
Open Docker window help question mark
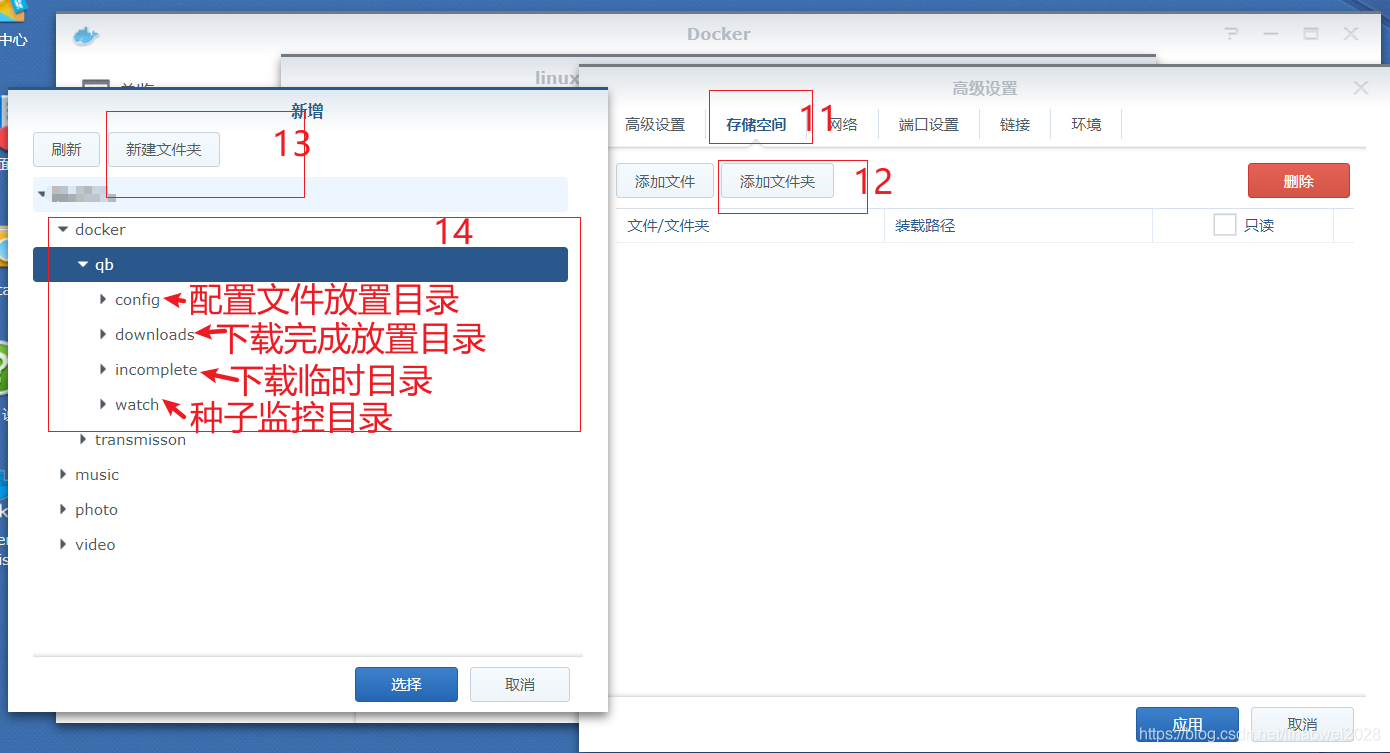tap(1231, 34)
